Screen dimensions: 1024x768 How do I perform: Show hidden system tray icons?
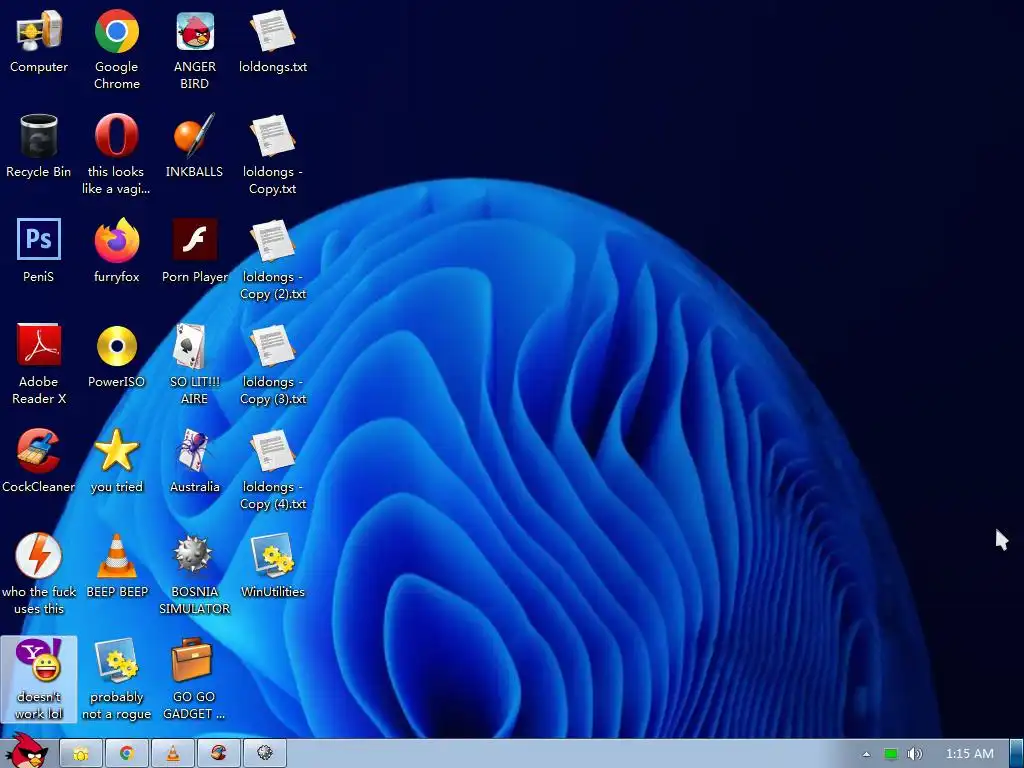[x=866, y=754]
